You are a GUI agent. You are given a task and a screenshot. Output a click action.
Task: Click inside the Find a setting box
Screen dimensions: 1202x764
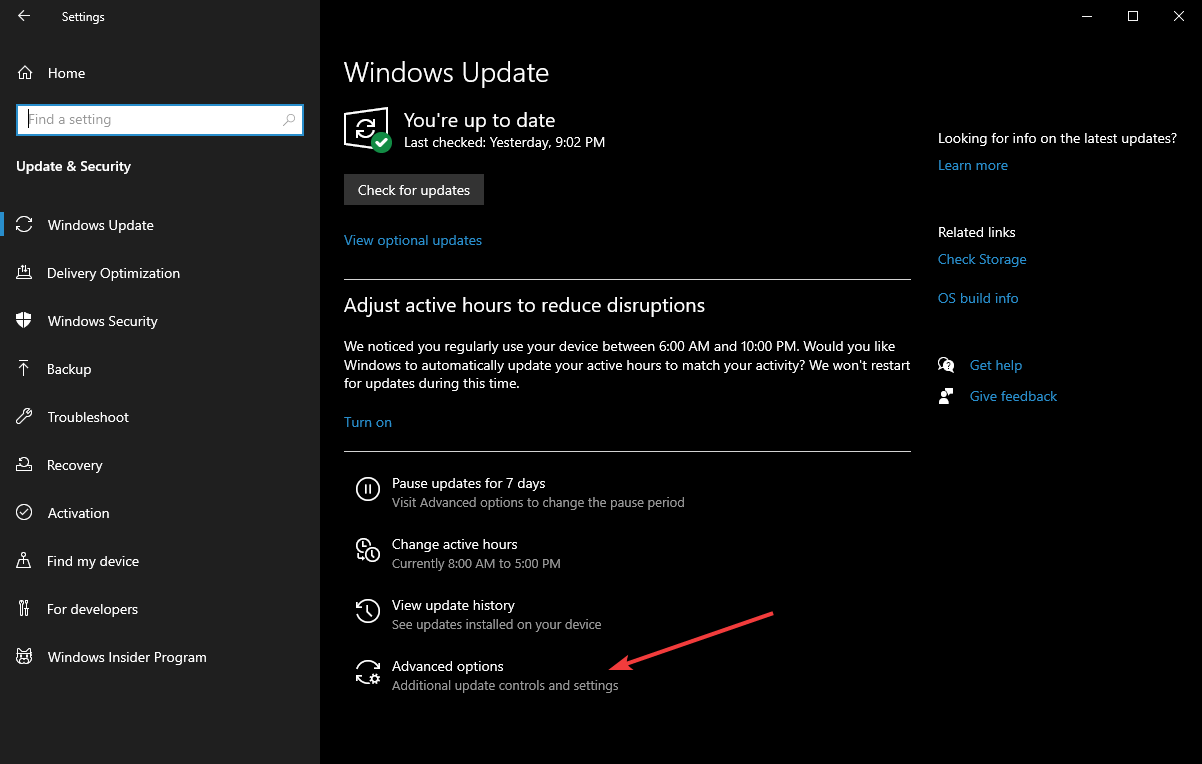159,119
